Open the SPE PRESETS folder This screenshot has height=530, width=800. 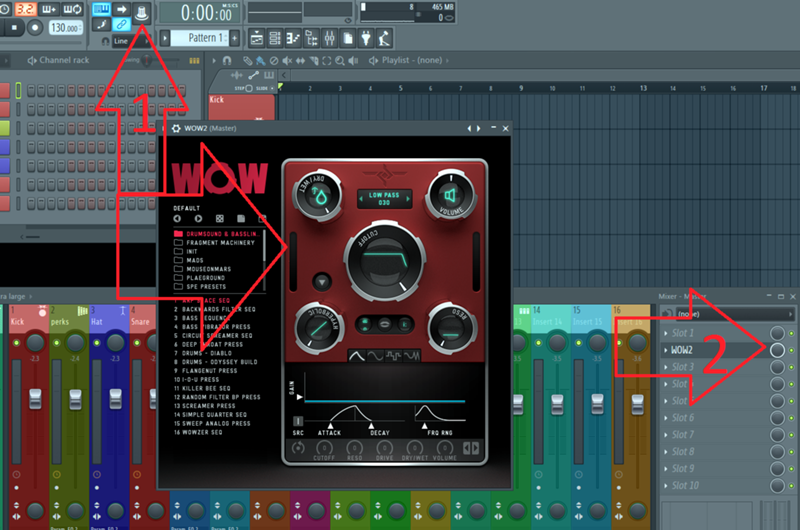[x=200, y=287]
